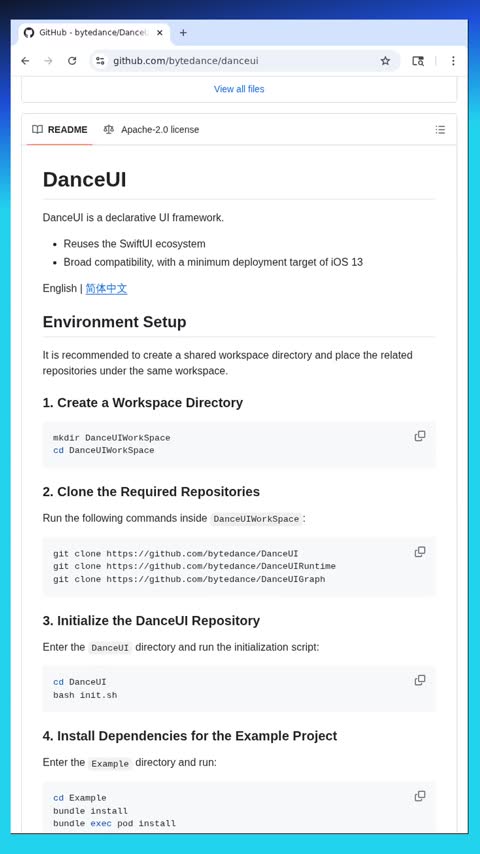Close the GitHub bytedance/DanceUI tab
Viewport: 480px width, 854px height.
click(x=160, y=33)
